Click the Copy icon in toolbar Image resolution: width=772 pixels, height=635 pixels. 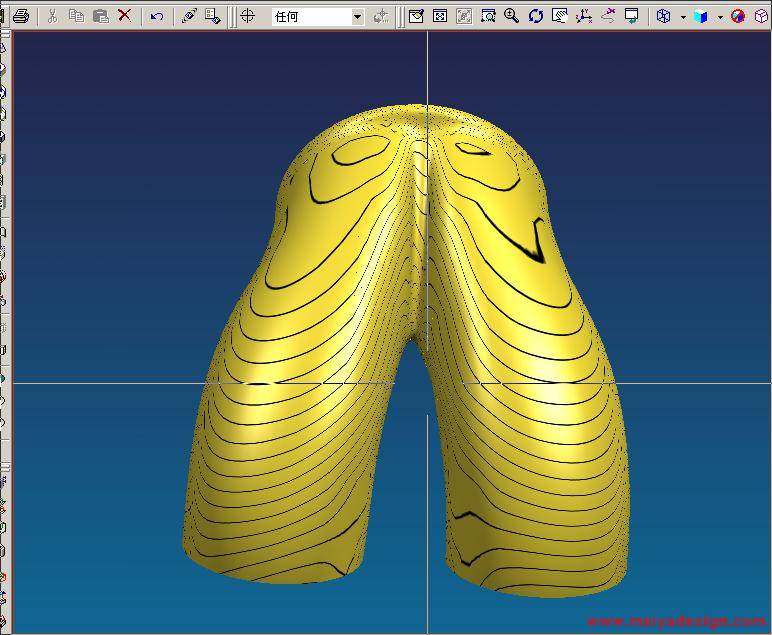point(76,16)
